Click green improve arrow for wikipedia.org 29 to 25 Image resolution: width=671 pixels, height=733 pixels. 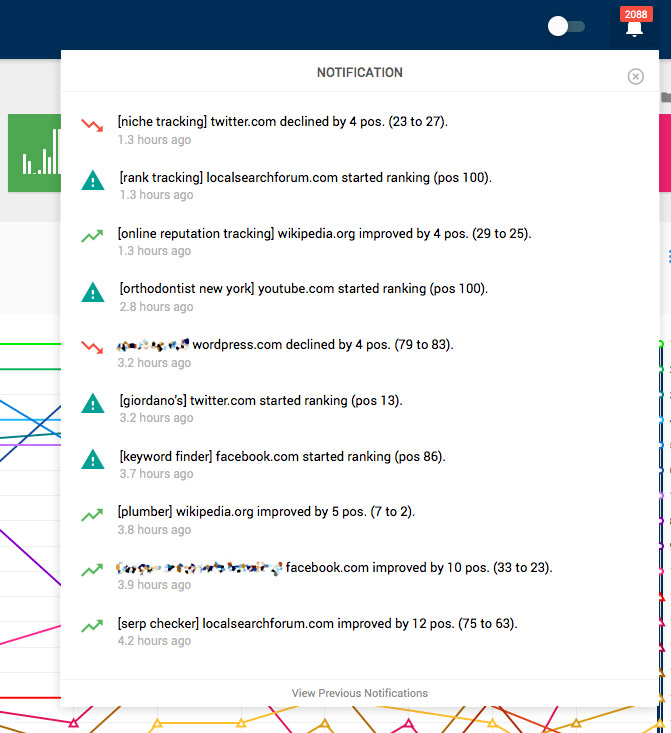point(92,237)
